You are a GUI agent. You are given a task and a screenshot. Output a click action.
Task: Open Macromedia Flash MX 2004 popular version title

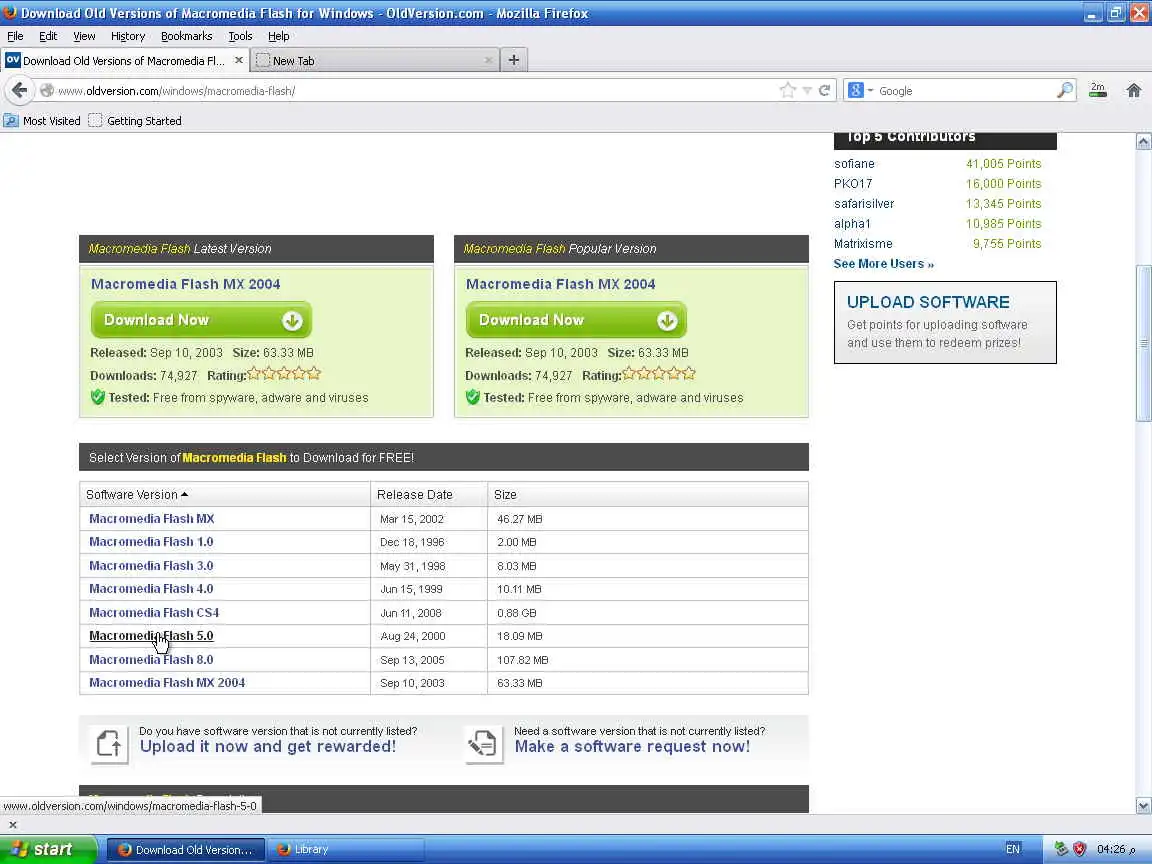point(561,284)
